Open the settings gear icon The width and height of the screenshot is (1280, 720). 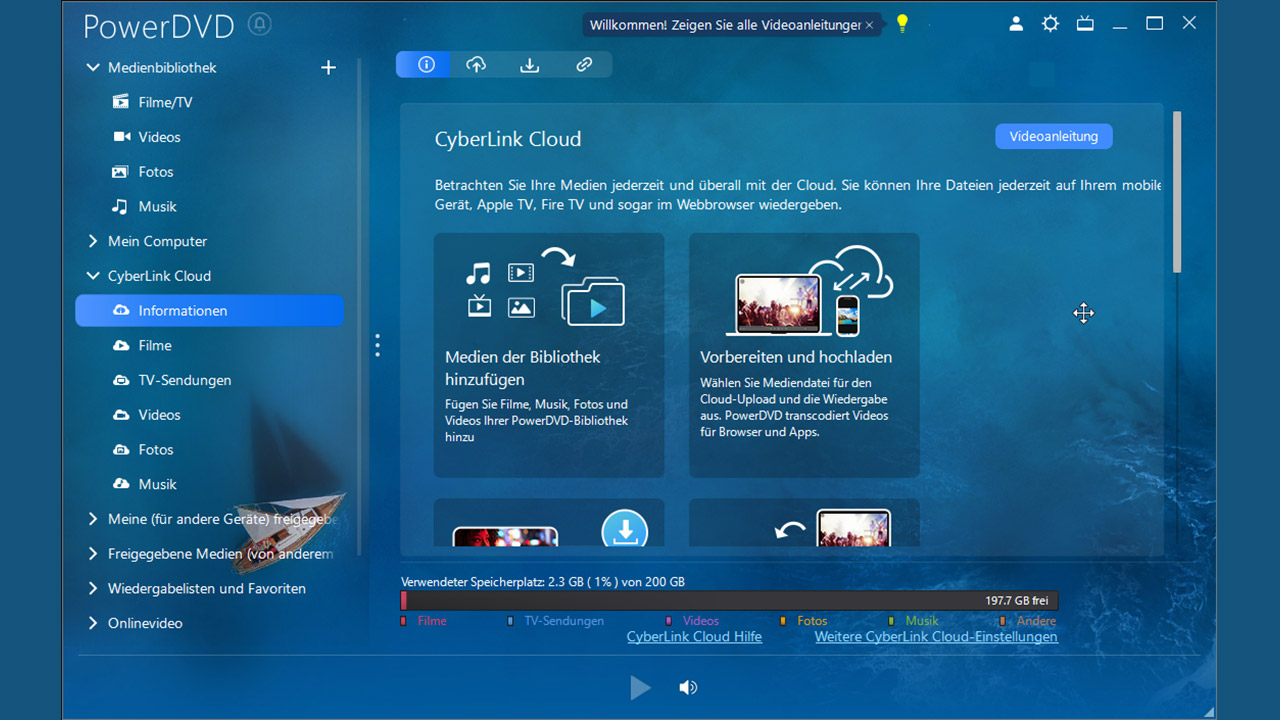(x=1050, y=24)
